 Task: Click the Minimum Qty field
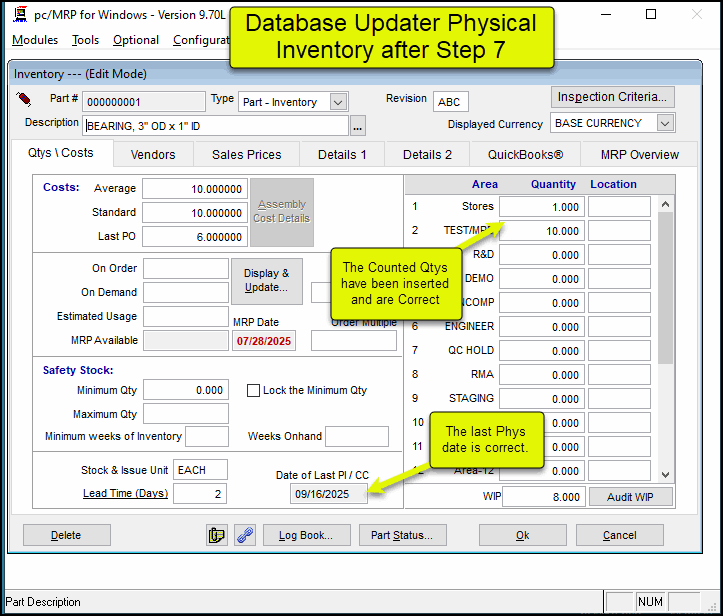pyautogui.click(x=185, y=390)
